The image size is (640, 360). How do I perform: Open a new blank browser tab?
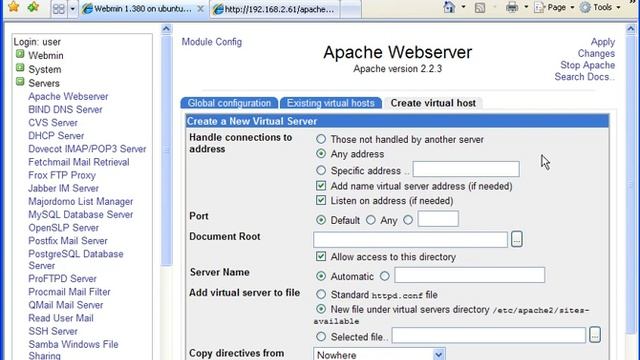(351, 9)
